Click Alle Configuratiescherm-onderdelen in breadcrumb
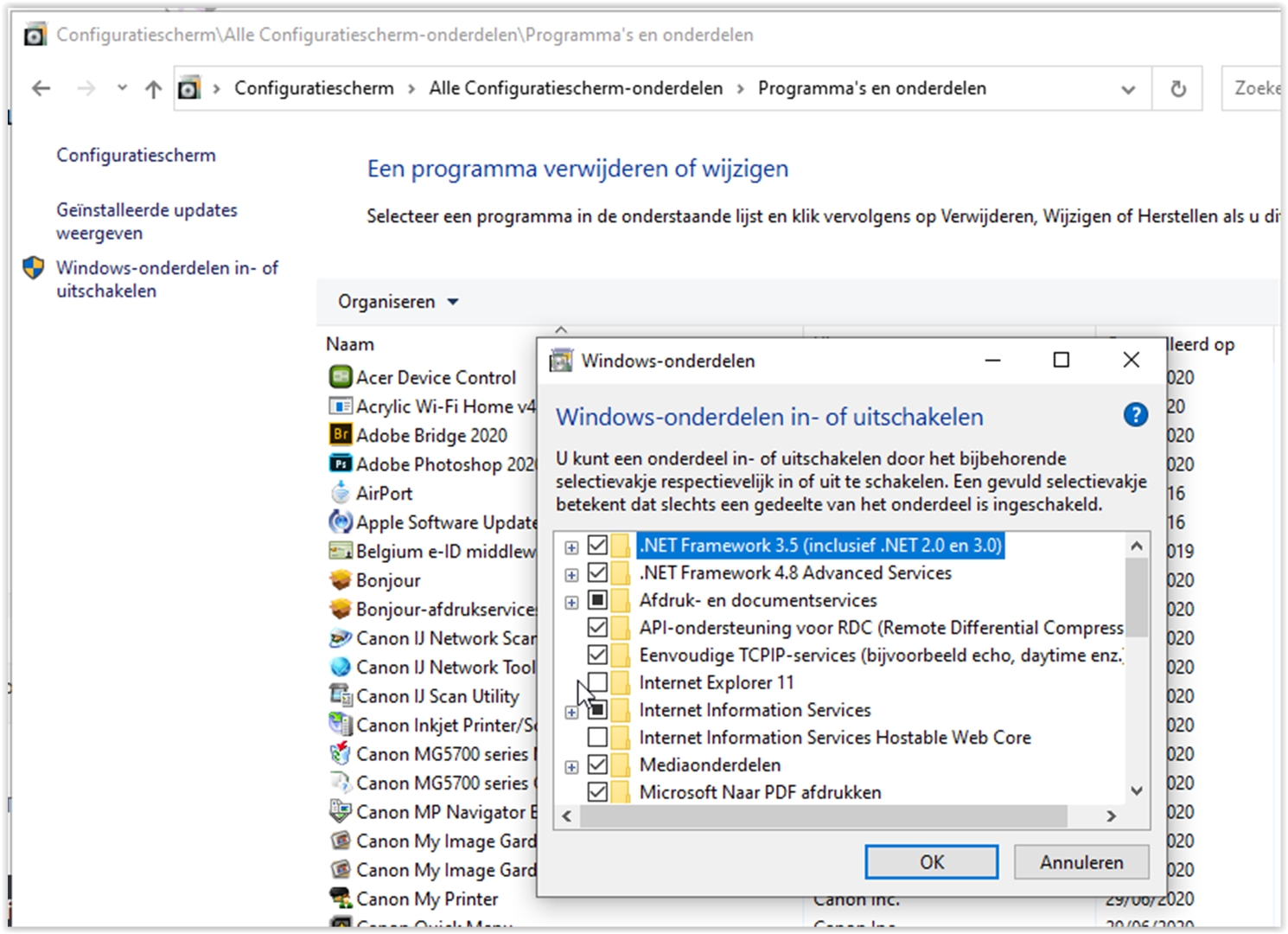Image resolution: width=1288 pixels, height=934 pixels. pos(576,88)
